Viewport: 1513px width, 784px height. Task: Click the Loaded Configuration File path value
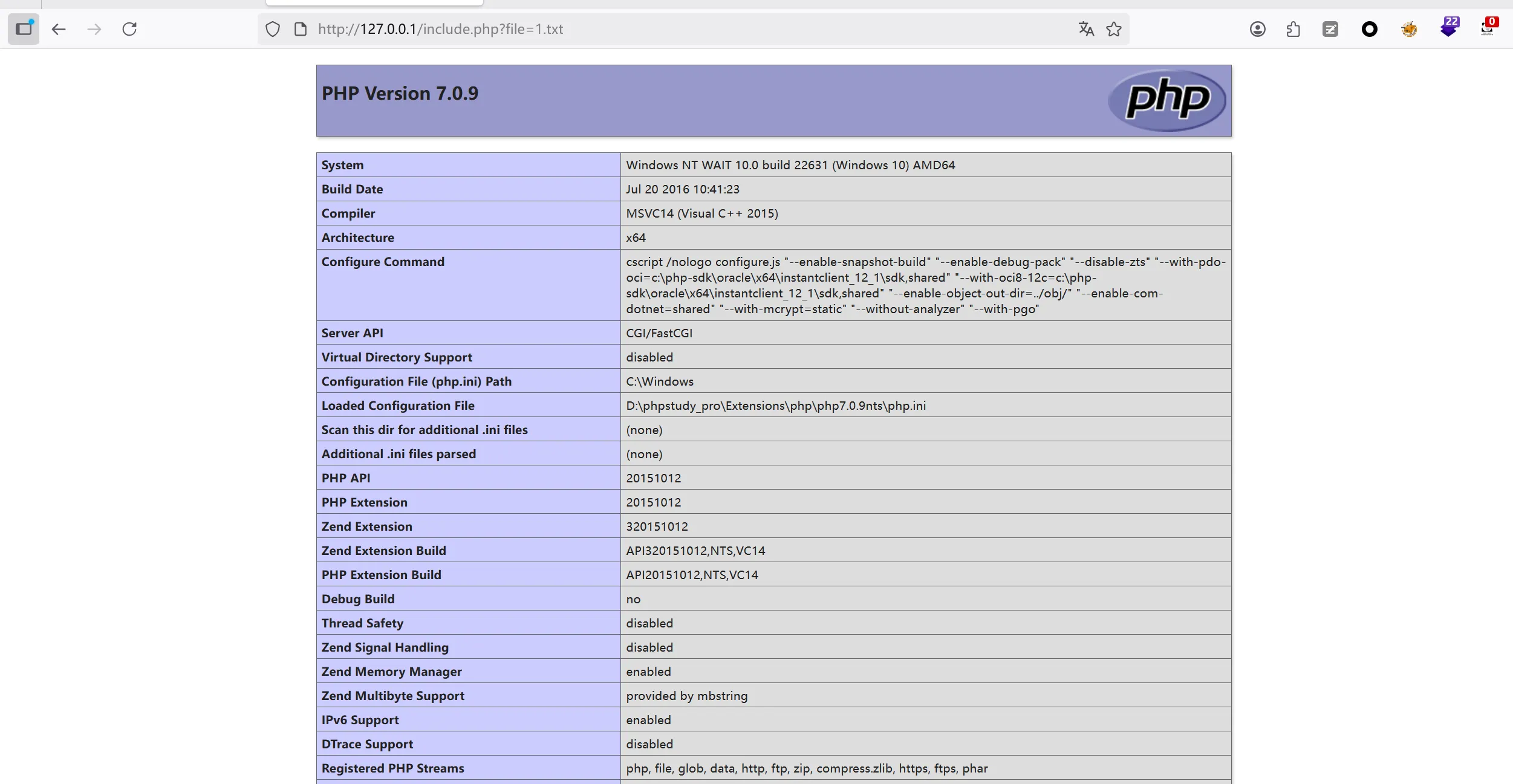point(776,406)
